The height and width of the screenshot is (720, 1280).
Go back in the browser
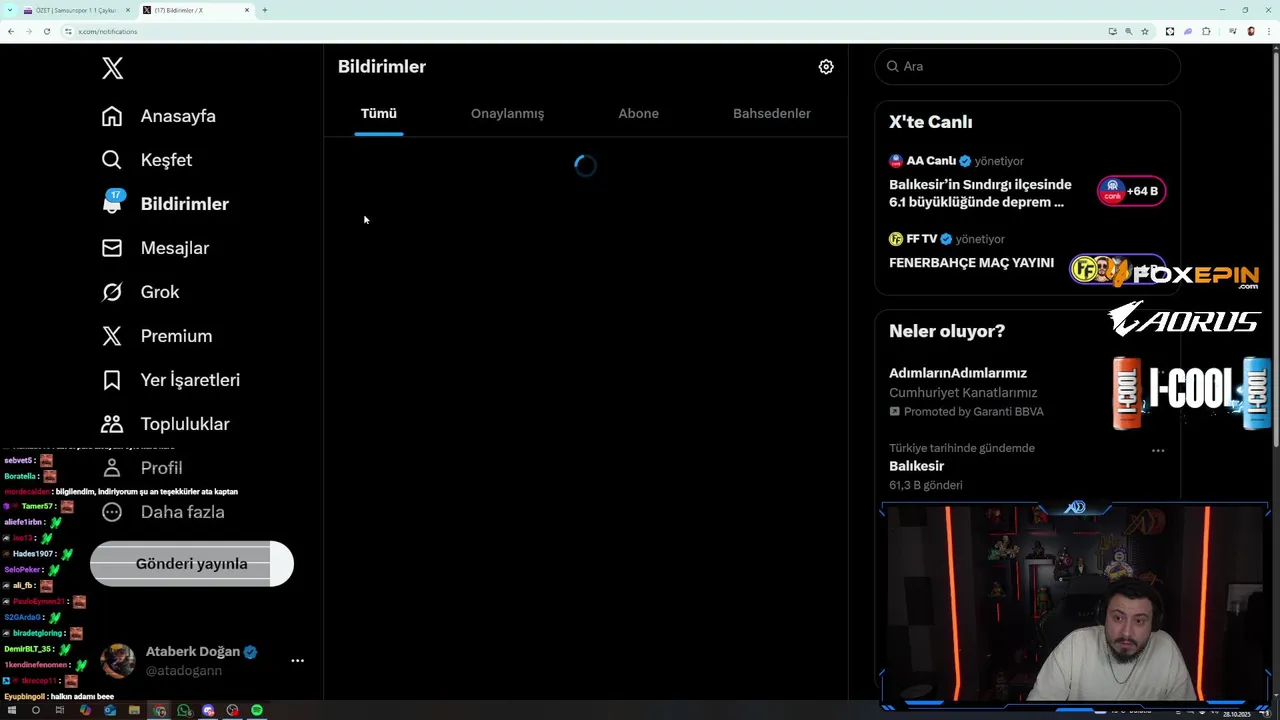tap(11, 31)
